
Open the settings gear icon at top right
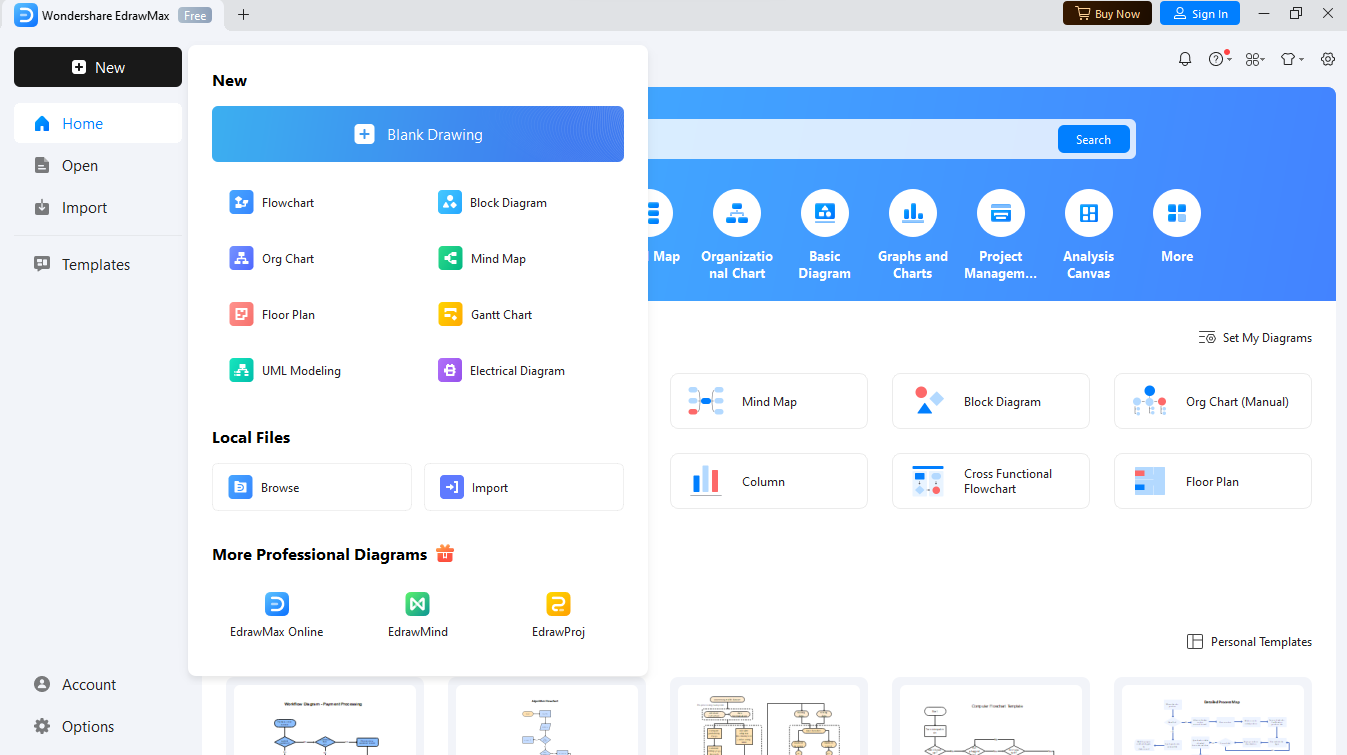click(x=1328, y=59)
